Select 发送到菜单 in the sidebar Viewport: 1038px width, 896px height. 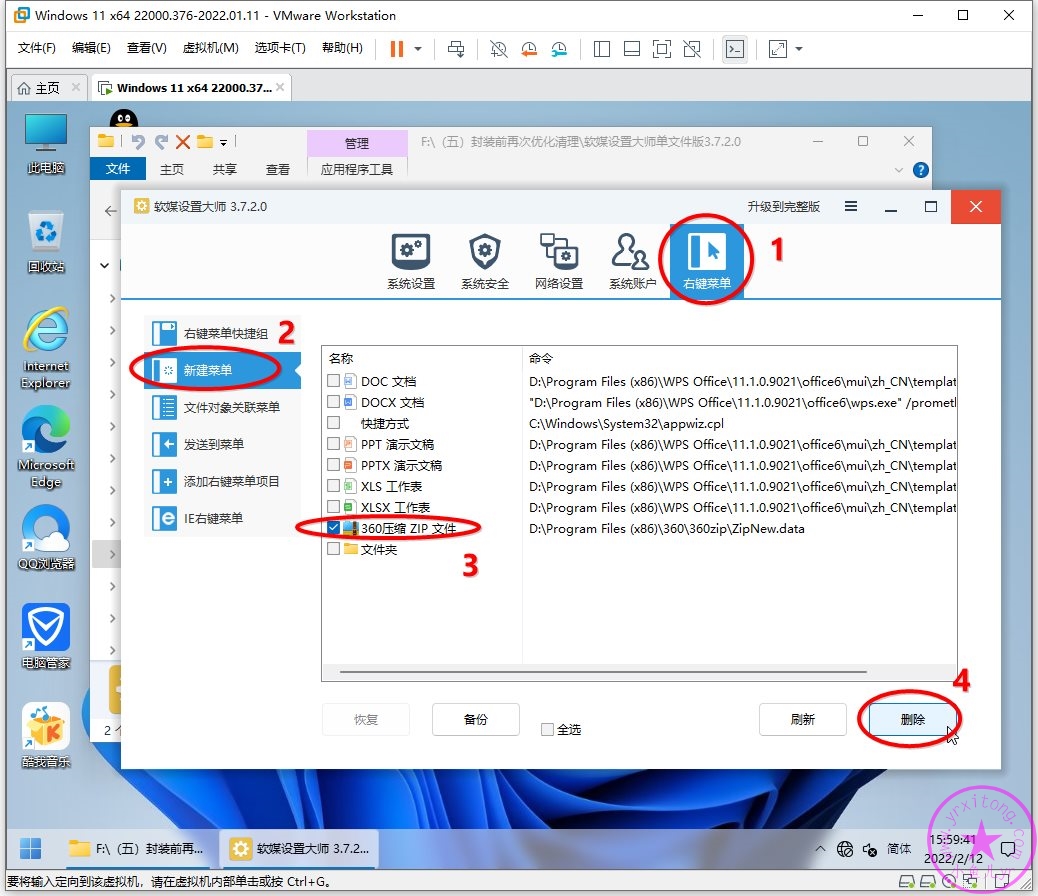click(x=222, y=444)
